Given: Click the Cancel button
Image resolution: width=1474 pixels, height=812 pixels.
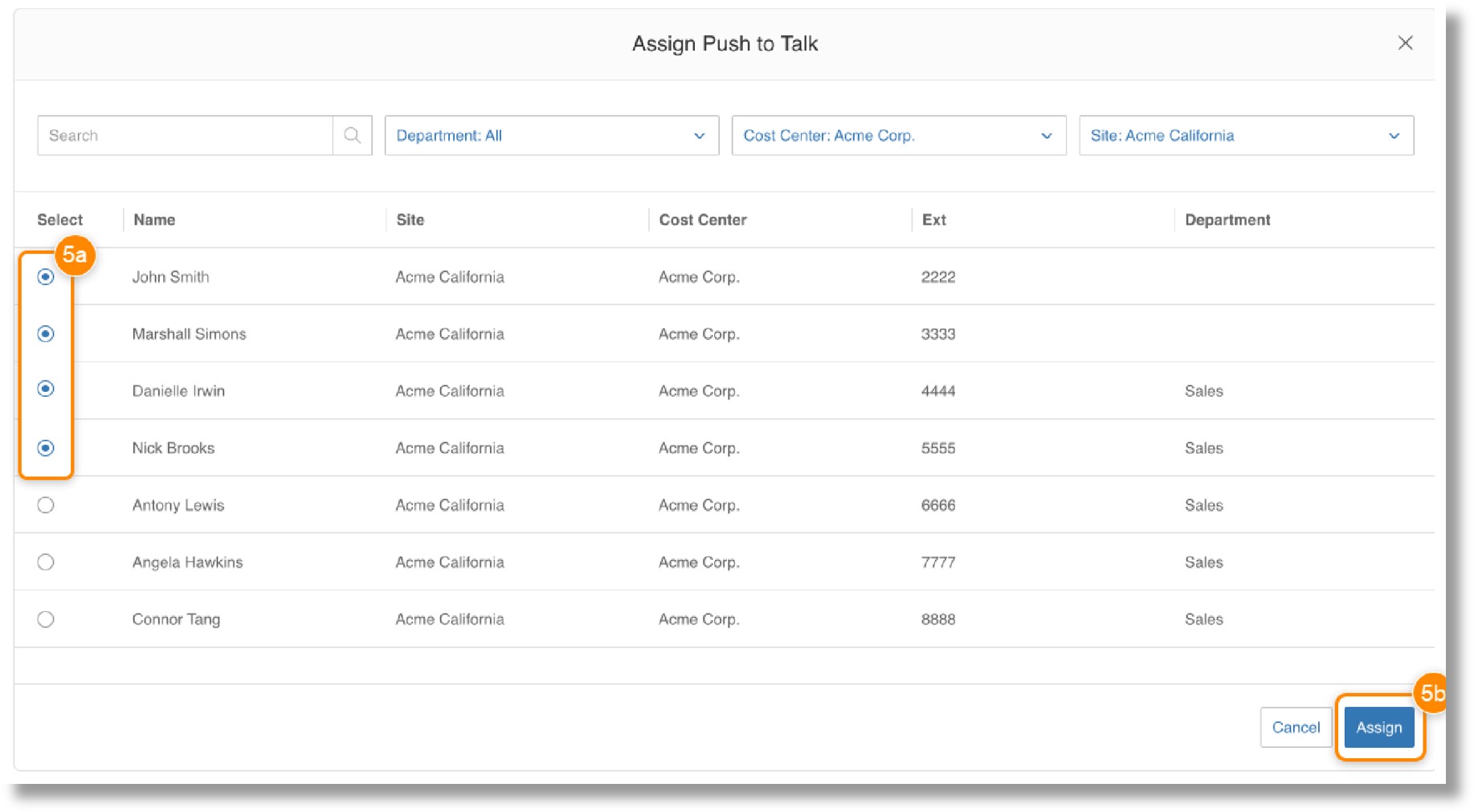Looking at the screenshot, I should (1295, 728).
